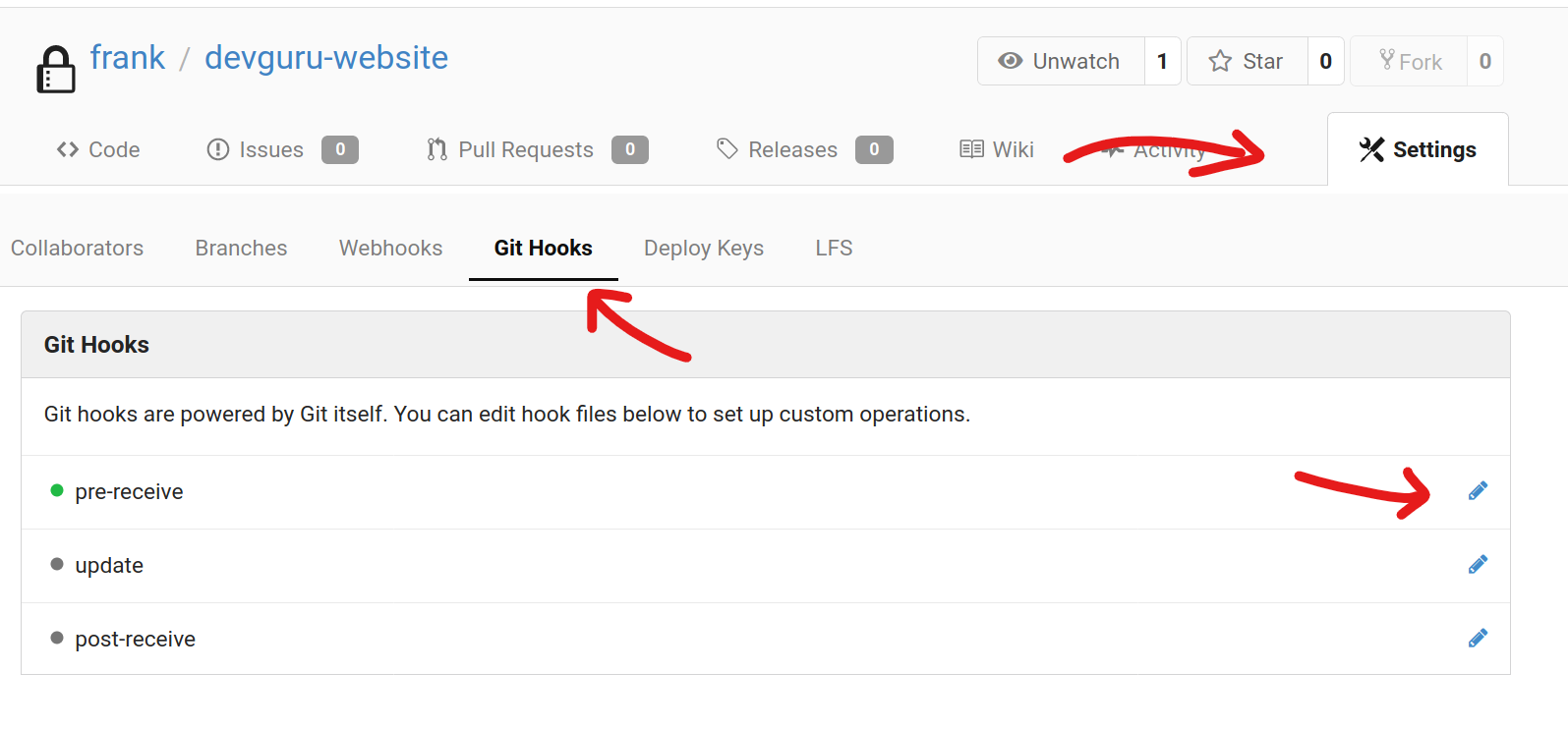Star the devguru-website repository

pos(1247,61)
